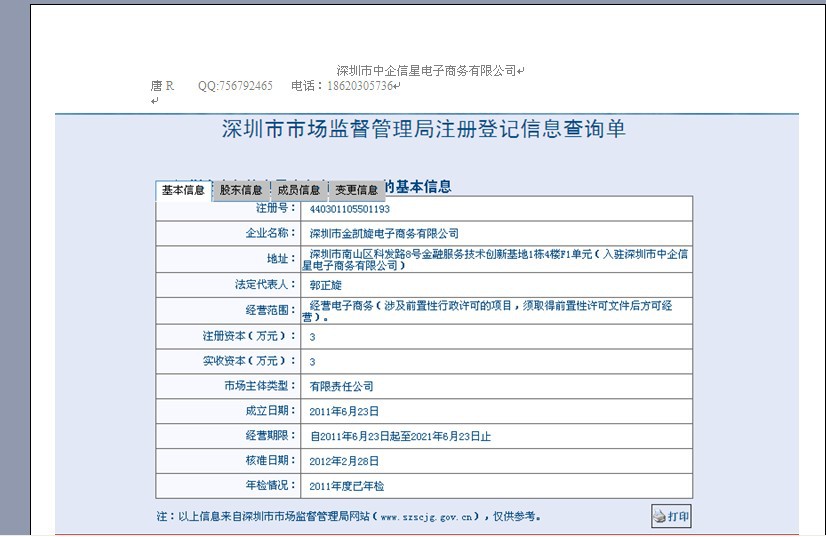Click the company name 深圳市金凯旋电子商务有限公司
This screenshot has height=537, width=826.
[x=384, y=233]
